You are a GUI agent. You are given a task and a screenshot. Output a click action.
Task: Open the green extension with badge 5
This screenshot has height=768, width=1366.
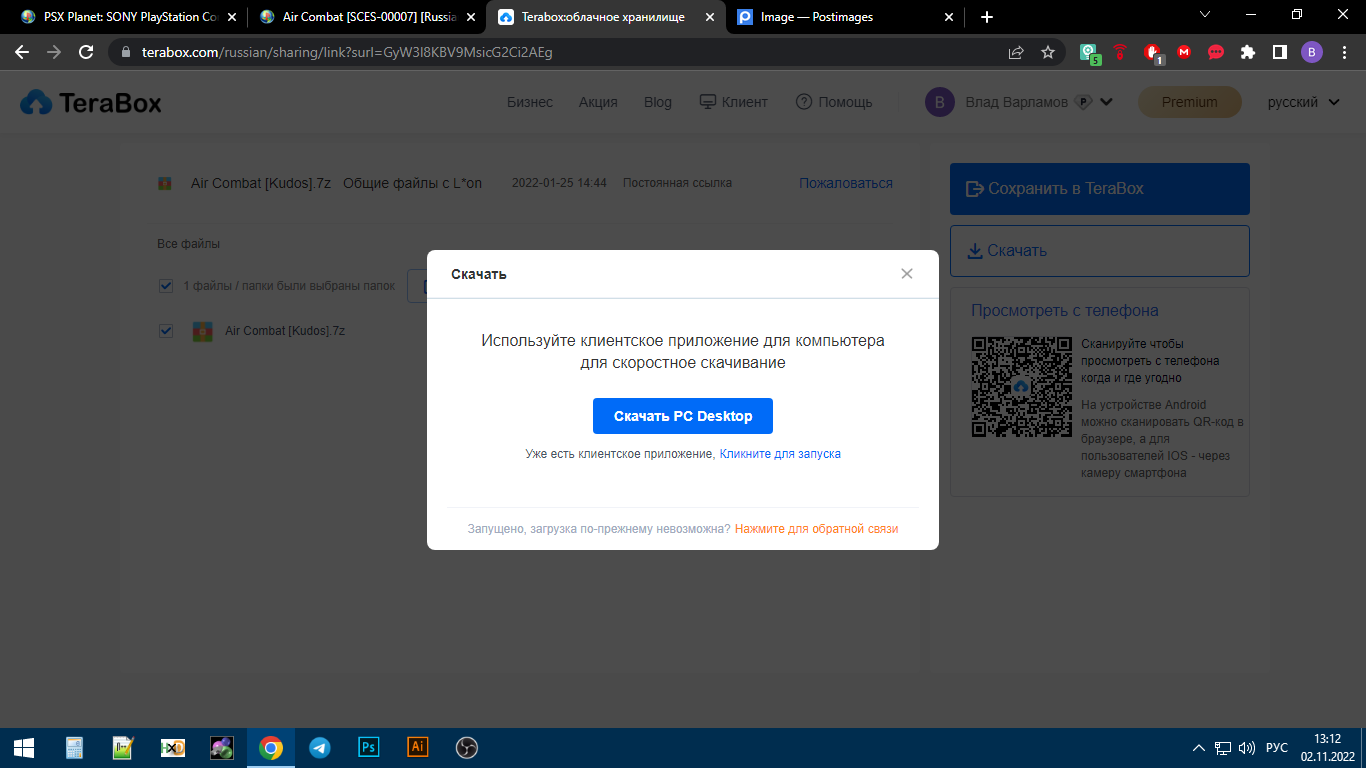(x=1089, y=52)
